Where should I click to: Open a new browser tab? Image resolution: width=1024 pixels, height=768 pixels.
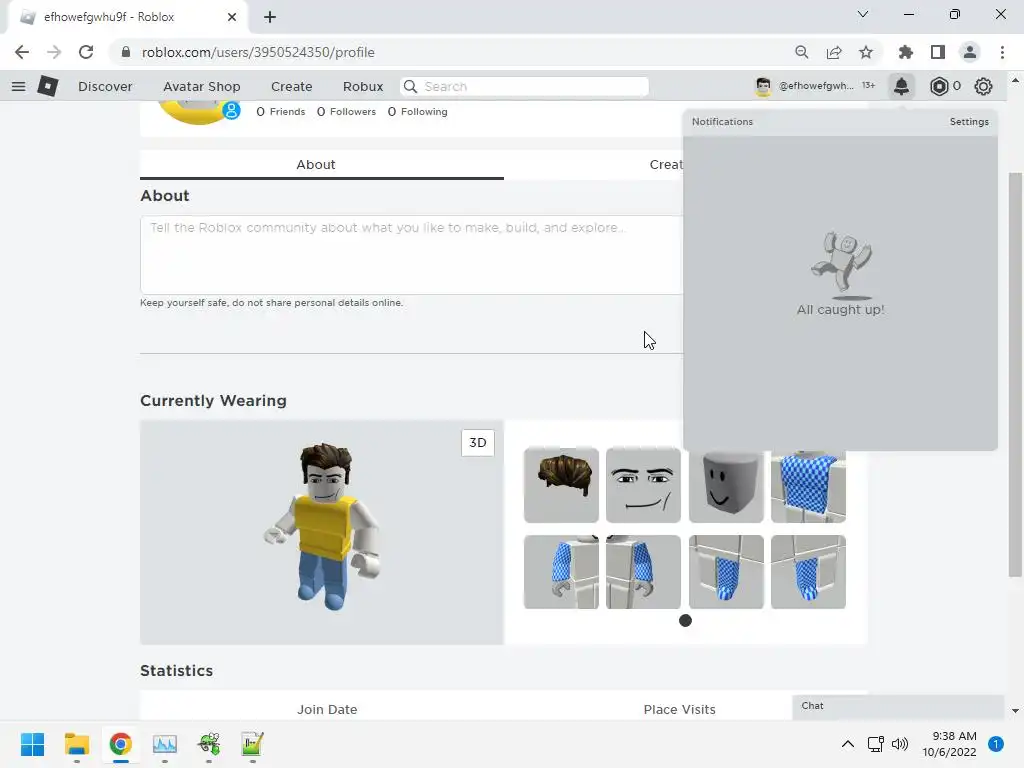pyautogui.click(x=270, y=17)
